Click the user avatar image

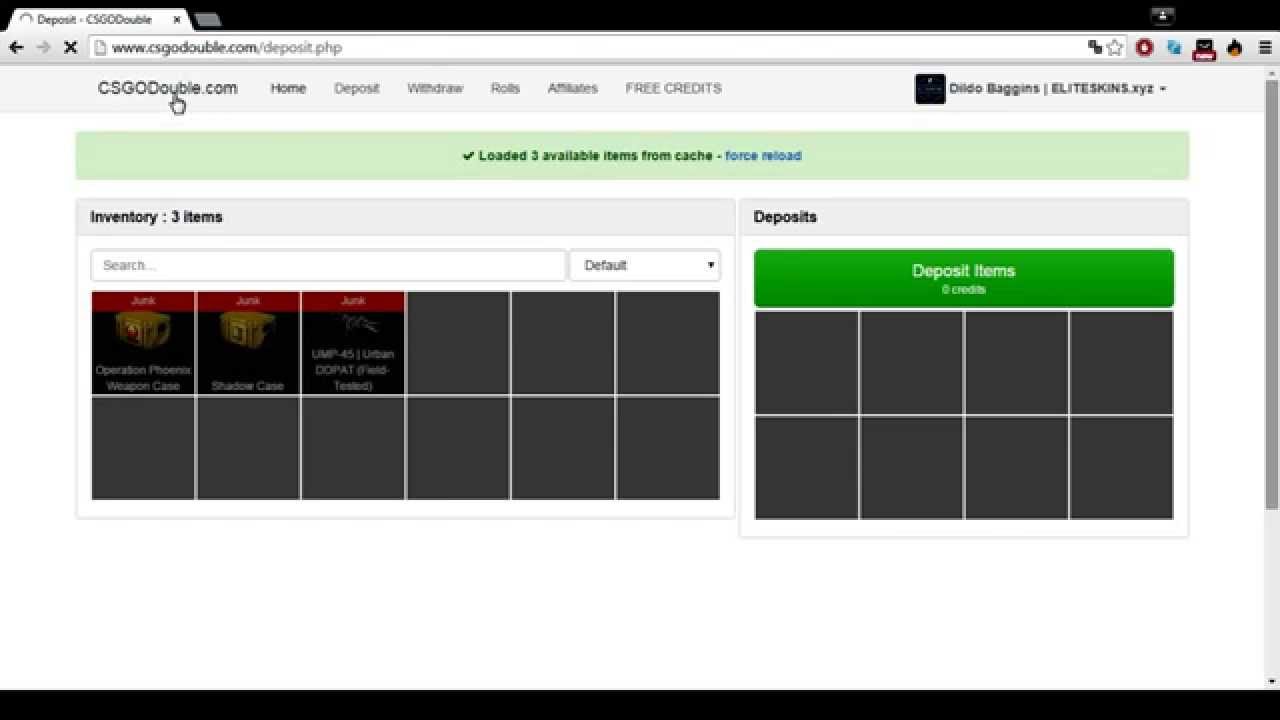click(x=930, y=89)
